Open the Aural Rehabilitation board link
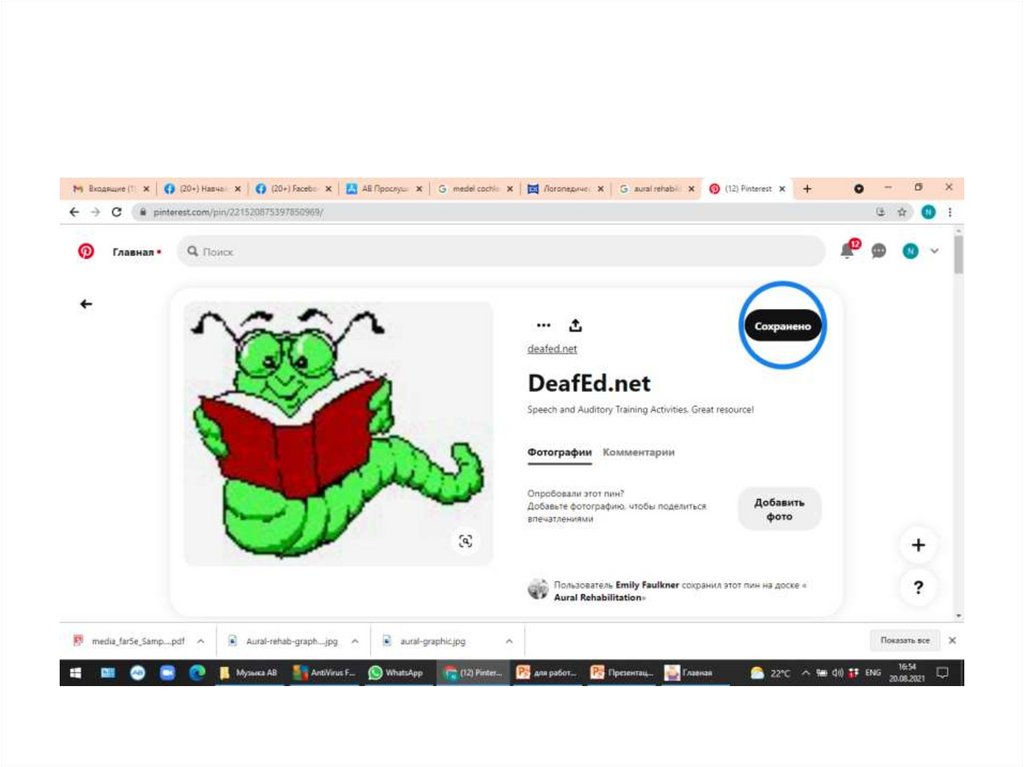Image resolution: width=1024 pixels, height=767 pixels. click(x=598, y=597)
